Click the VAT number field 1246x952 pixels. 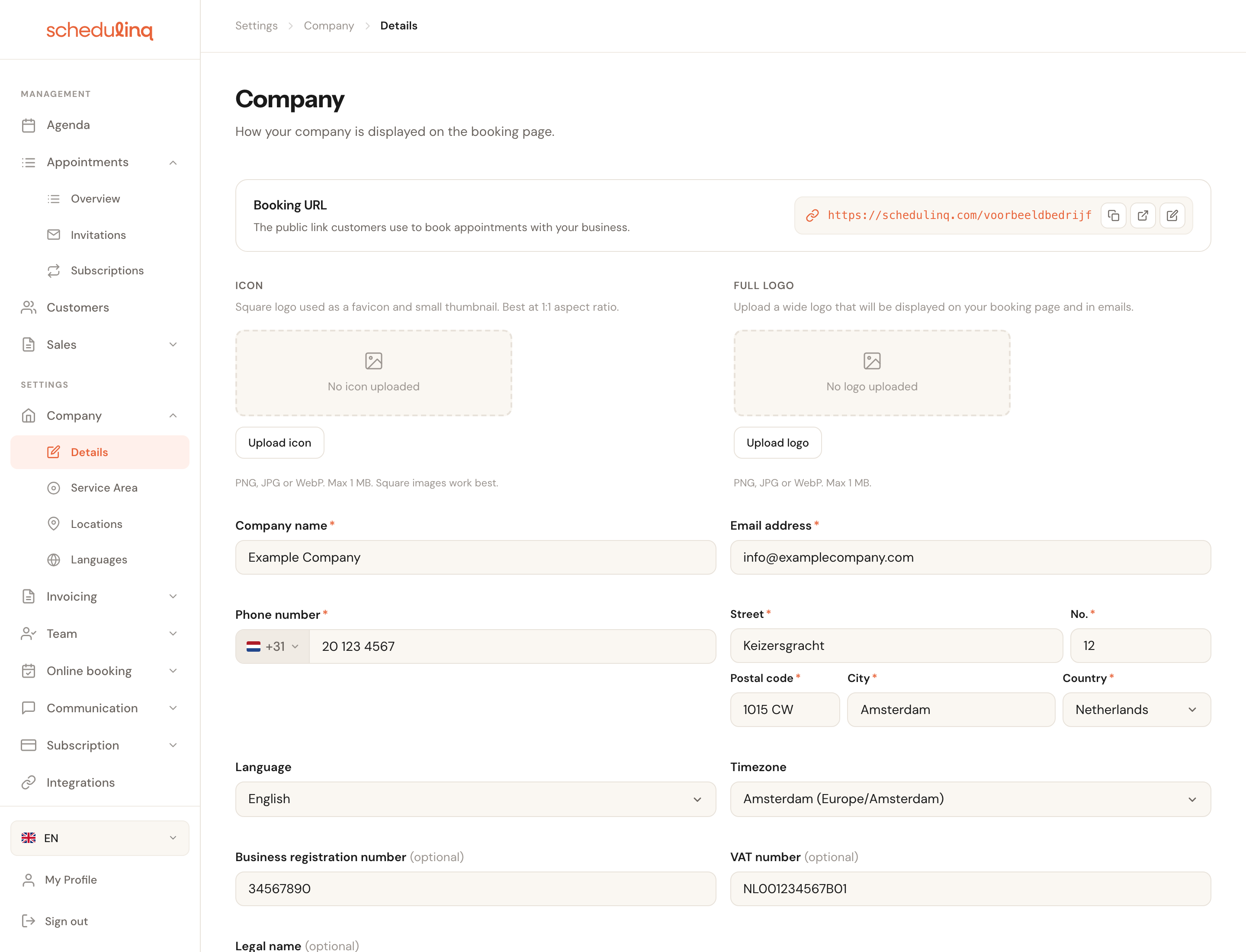[970, 888]
